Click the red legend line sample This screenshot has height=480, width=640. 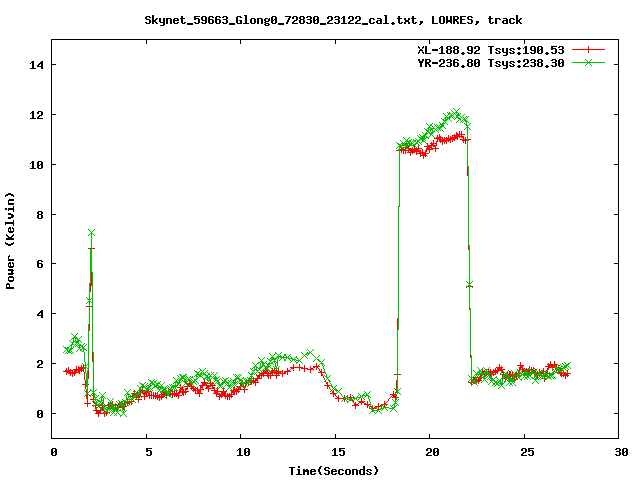click(588, 50)
